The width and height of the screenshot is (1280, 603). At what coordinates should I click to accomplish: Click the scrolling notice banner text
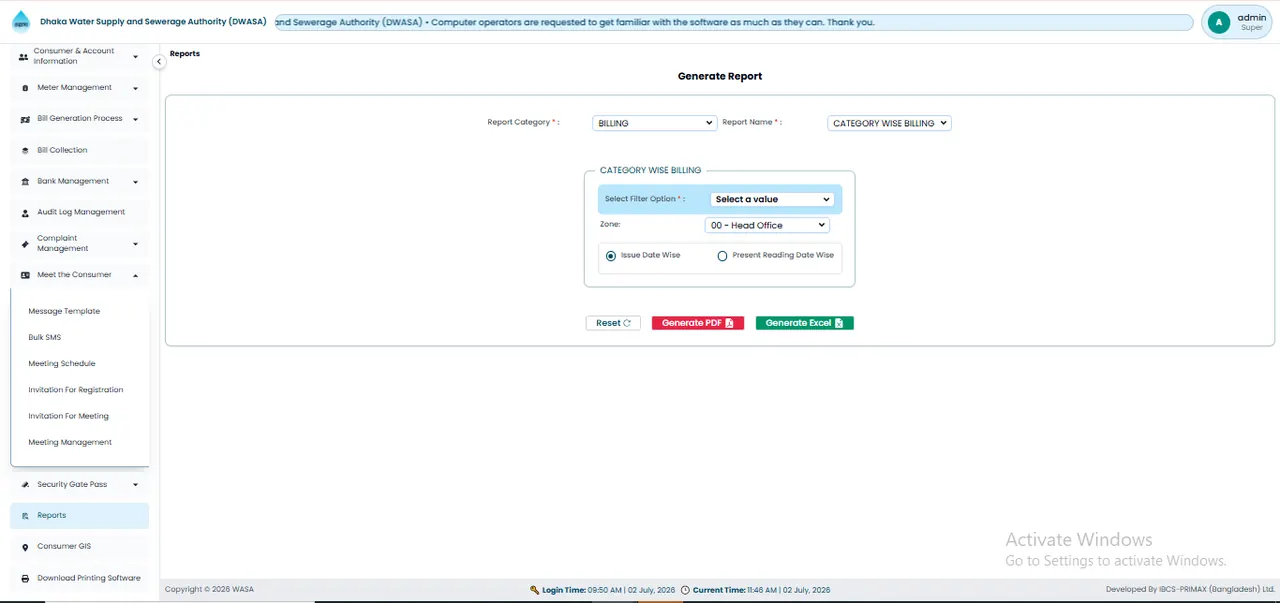point(575,22)
